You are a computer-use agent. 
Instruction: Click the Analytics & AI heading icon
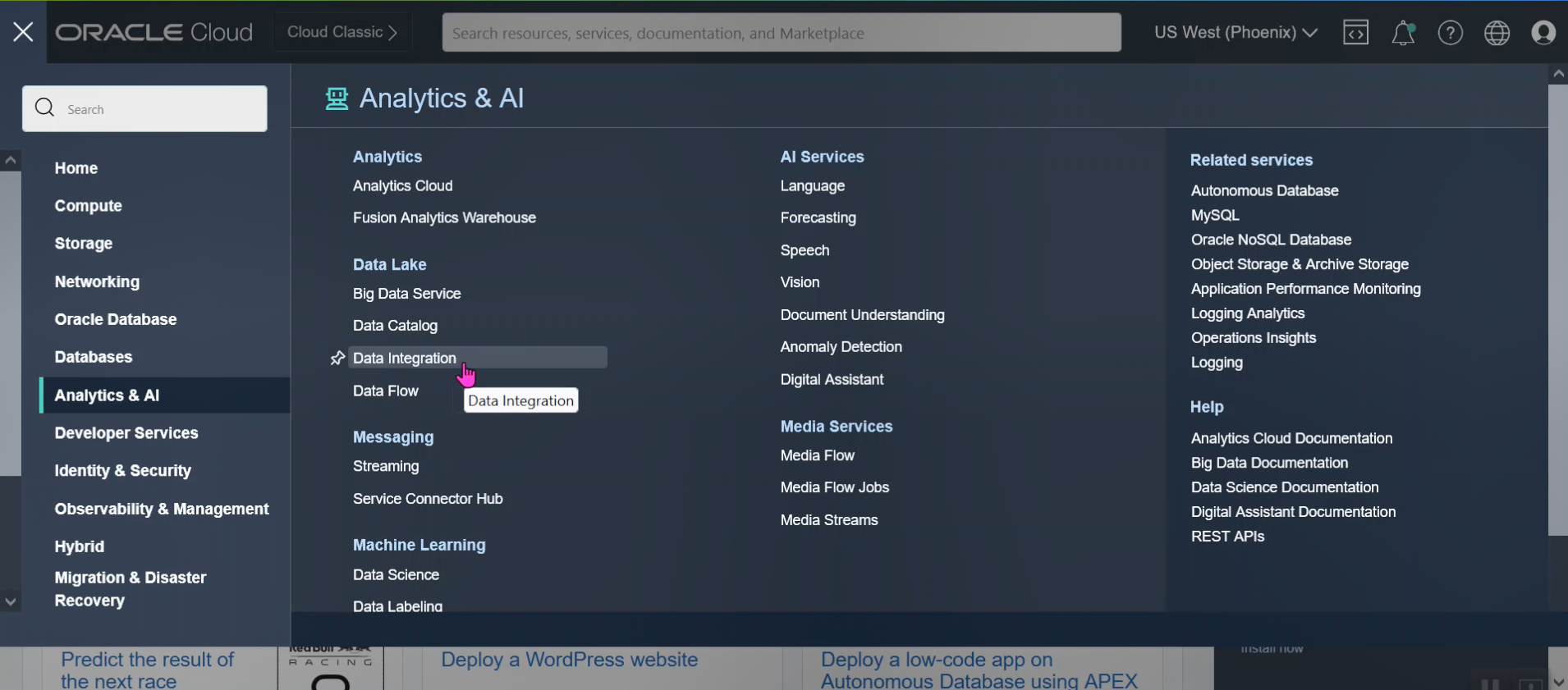click(337, 98)
